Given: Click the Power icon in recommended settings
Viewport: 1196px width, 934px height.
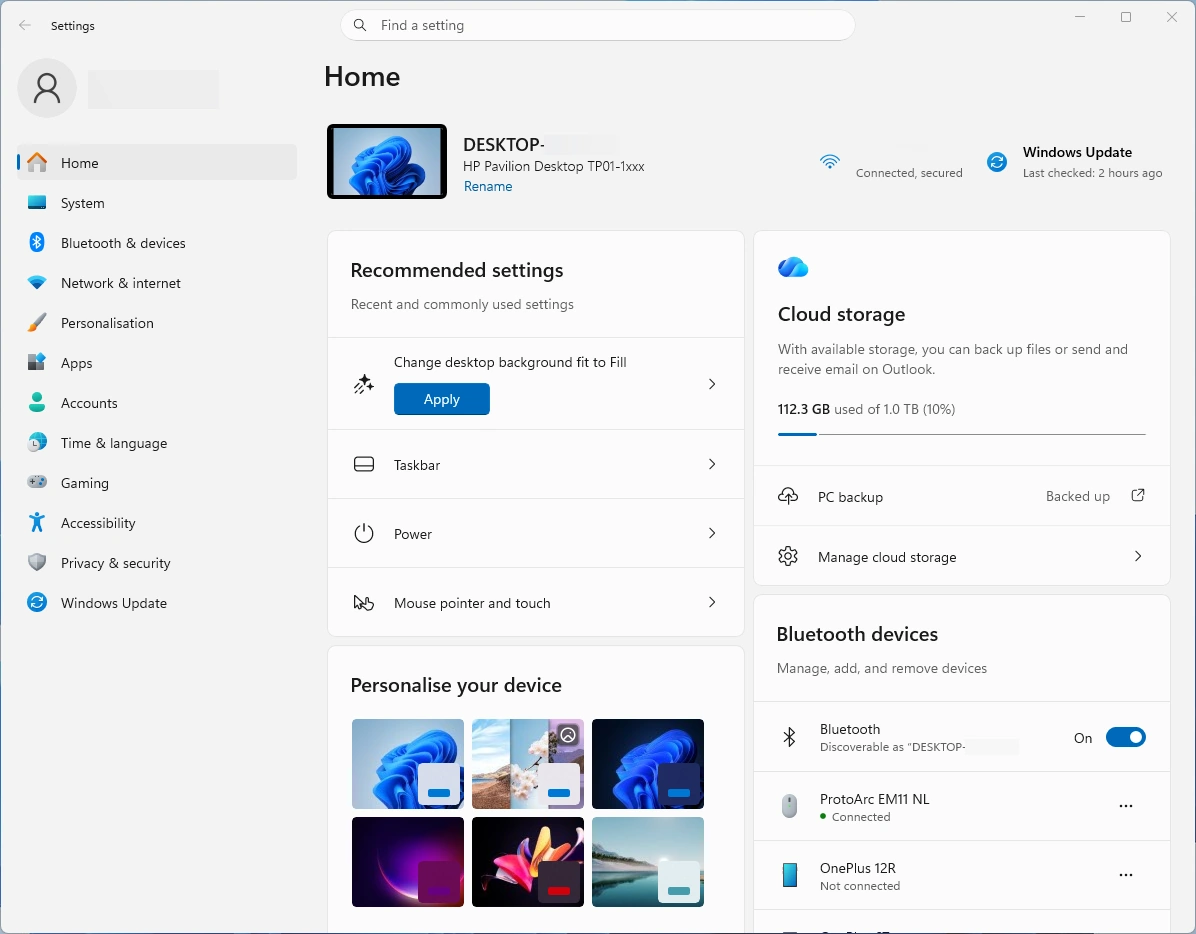Looking at the screenshot, I should pos(363,533).
